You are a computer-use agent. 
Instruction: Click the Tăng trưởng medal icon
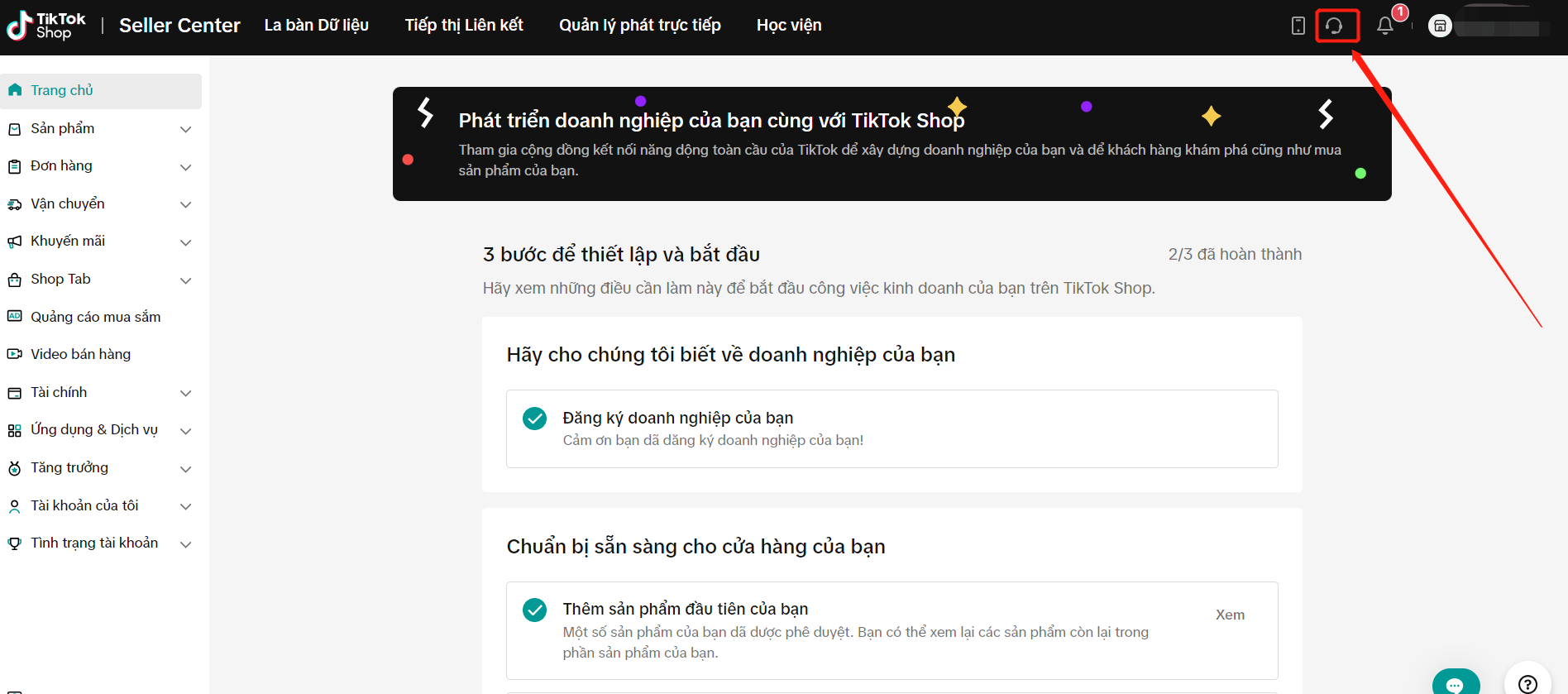[15, 468]
